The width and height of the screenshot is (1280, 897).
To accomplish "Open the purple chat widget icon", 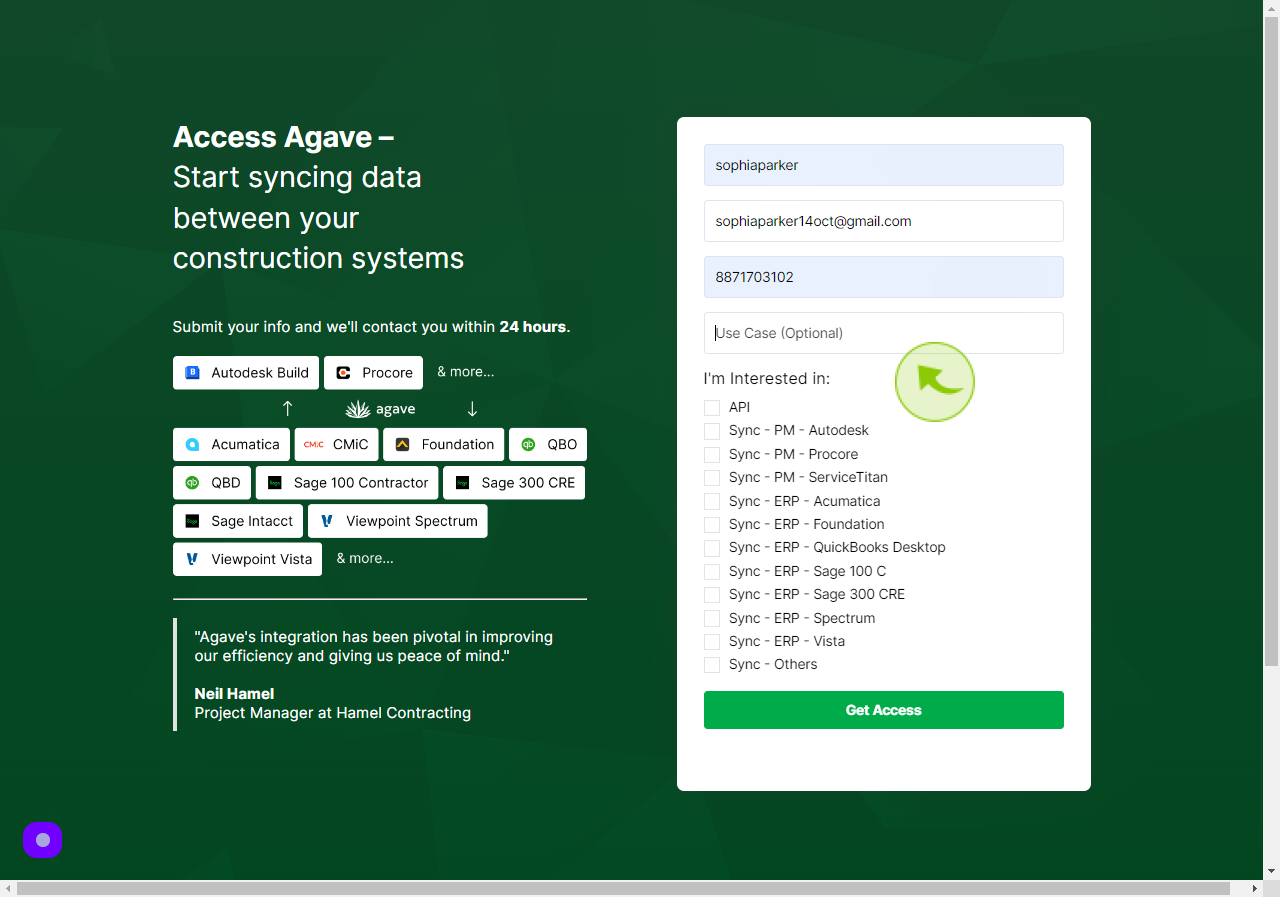I will tap(43, 840).
